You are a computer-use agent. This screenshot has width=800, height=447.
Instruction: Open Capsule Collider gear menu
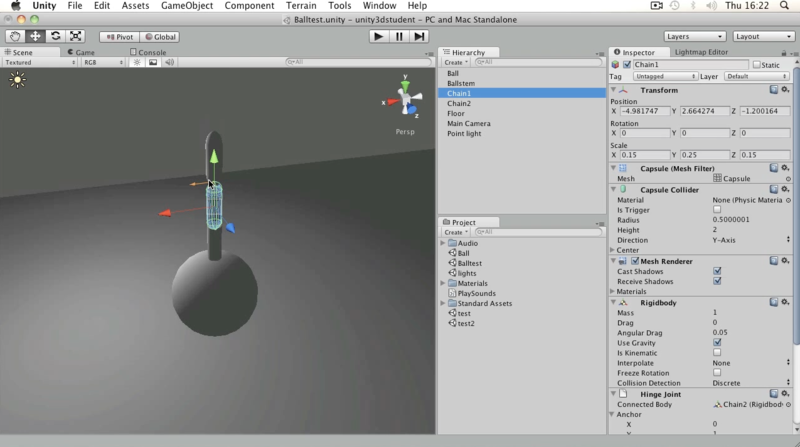pyautogui.click(x=786, y=189)
